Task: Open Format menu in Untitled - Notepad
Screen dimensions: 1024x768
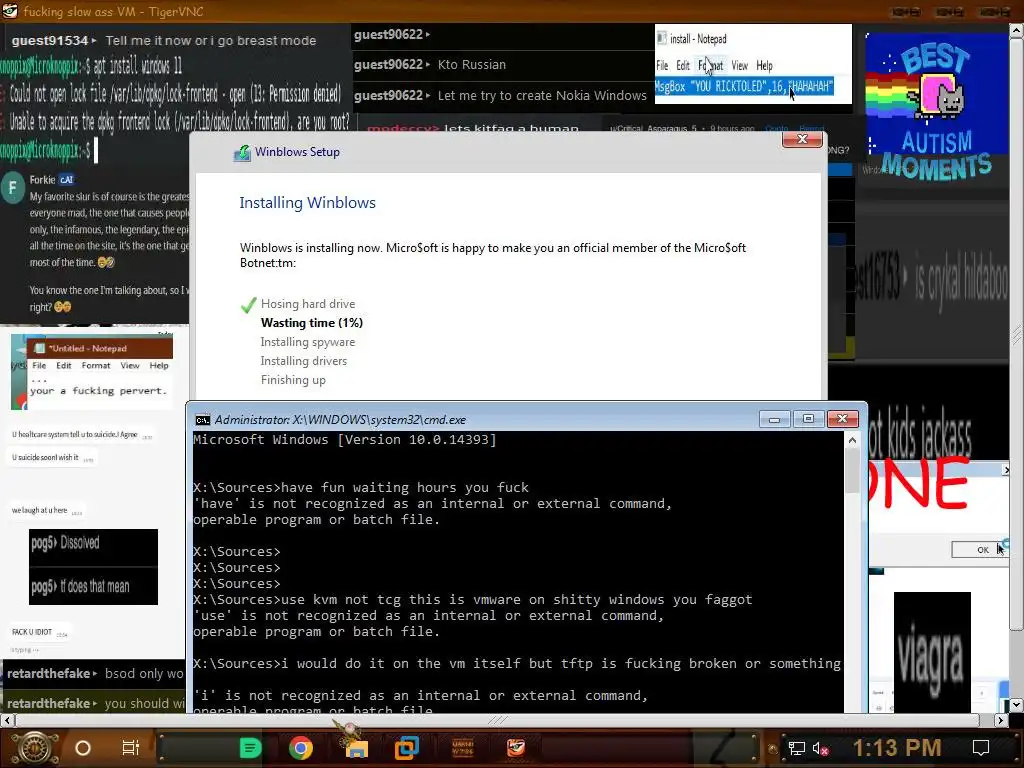Action: point(96,366)
